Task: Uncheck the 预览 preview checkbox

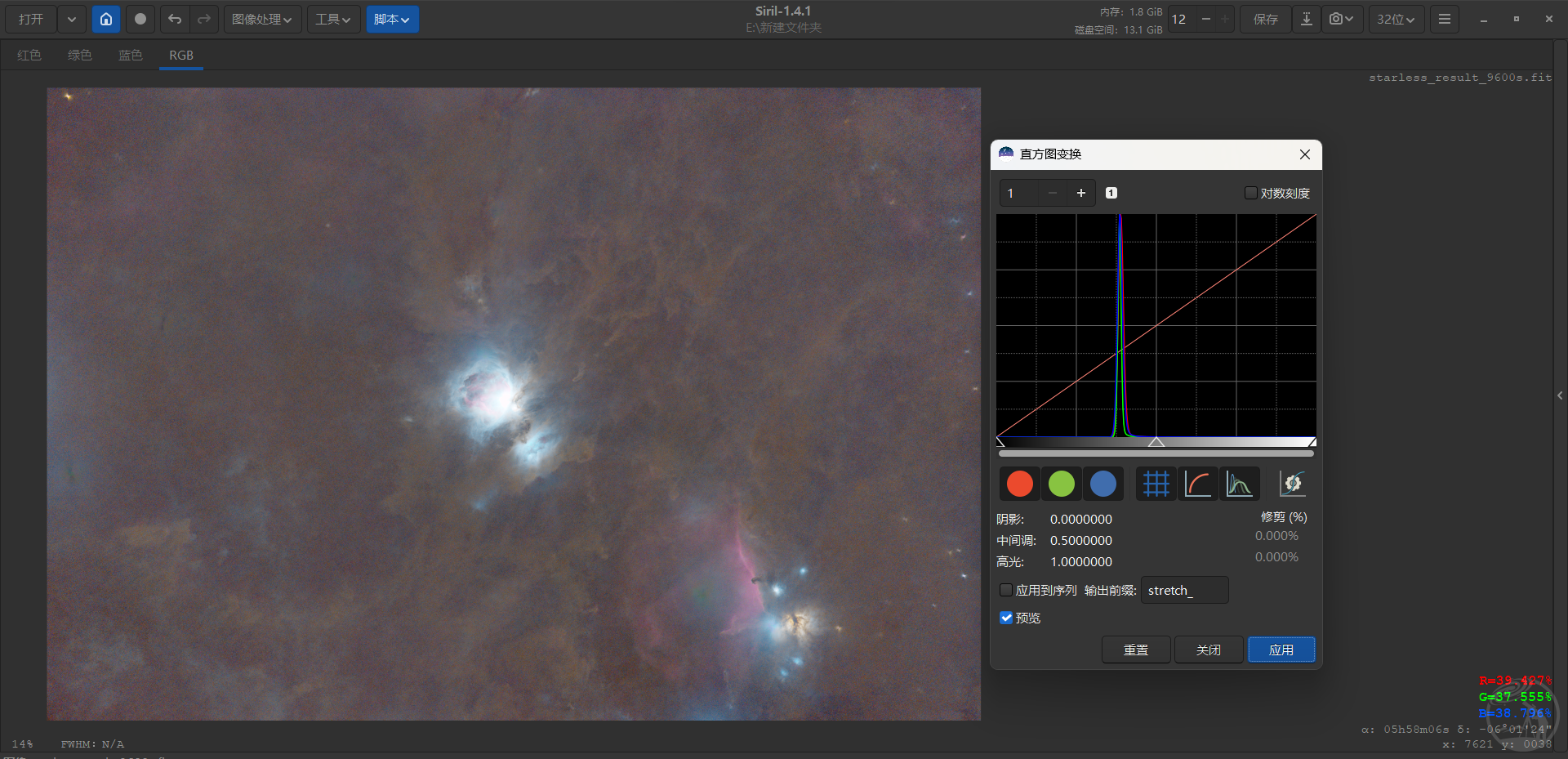Action: (1006, 618)
